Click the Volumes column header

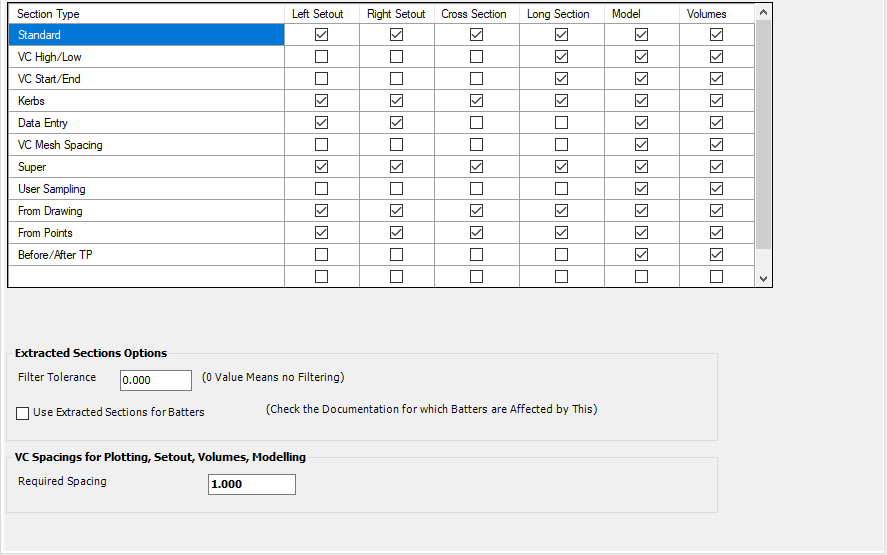717,14
